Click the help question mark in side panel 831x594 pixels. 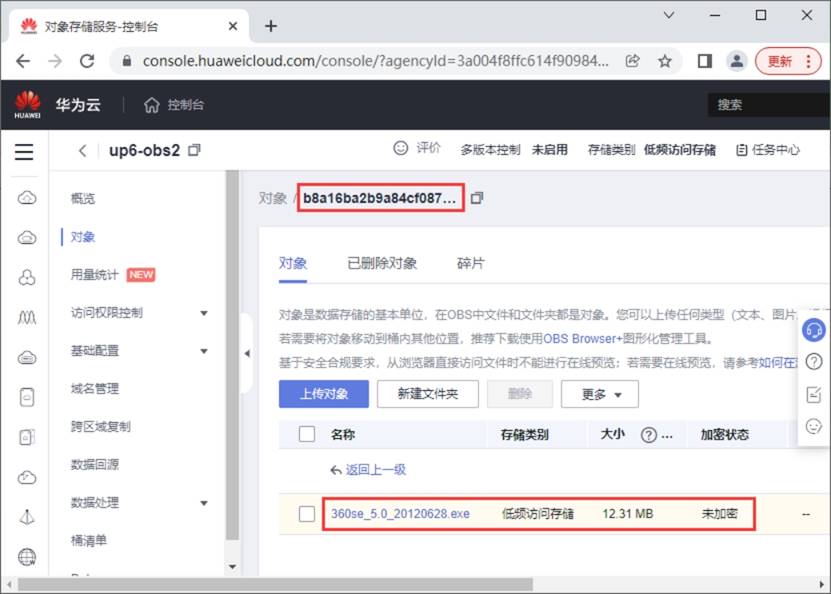click(814, 362)
